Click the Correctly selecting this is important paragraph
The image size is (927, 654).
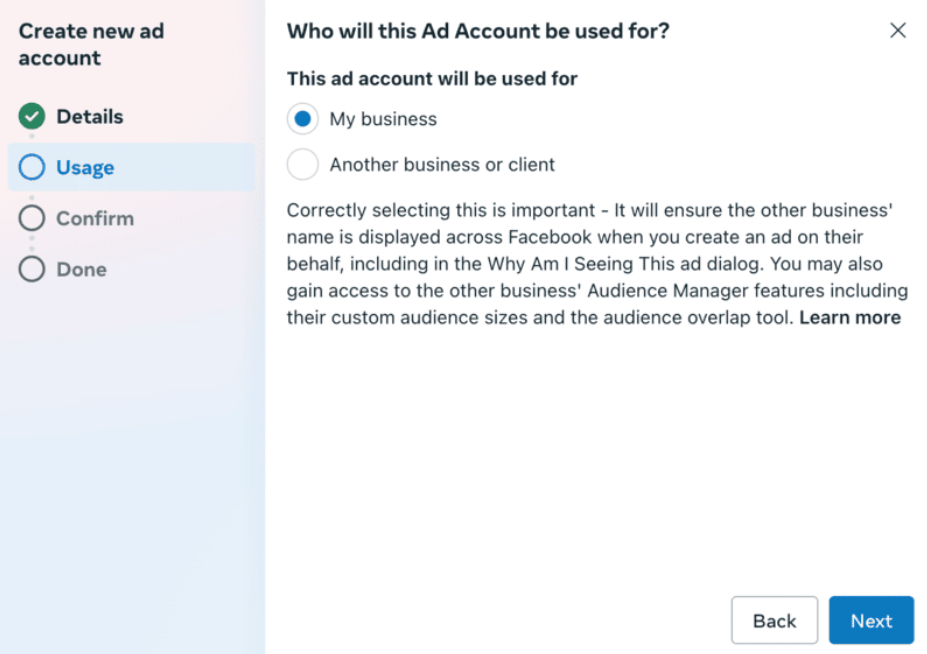pyautogui.click(x=590, y=264)
